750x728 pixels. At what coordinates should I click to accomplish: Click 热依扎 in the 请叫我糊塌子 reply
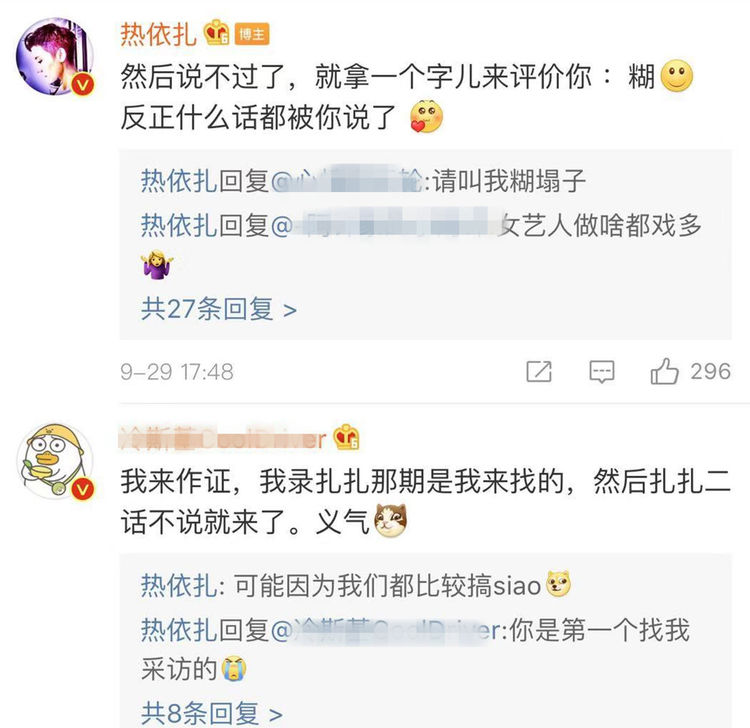(179, 182)
